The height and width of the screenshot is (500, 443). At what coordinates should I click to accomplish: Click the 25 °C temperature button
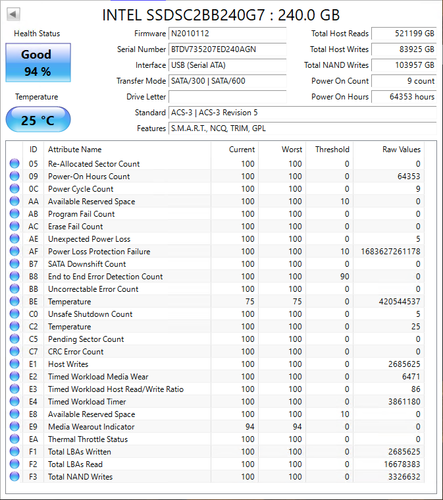38,120
